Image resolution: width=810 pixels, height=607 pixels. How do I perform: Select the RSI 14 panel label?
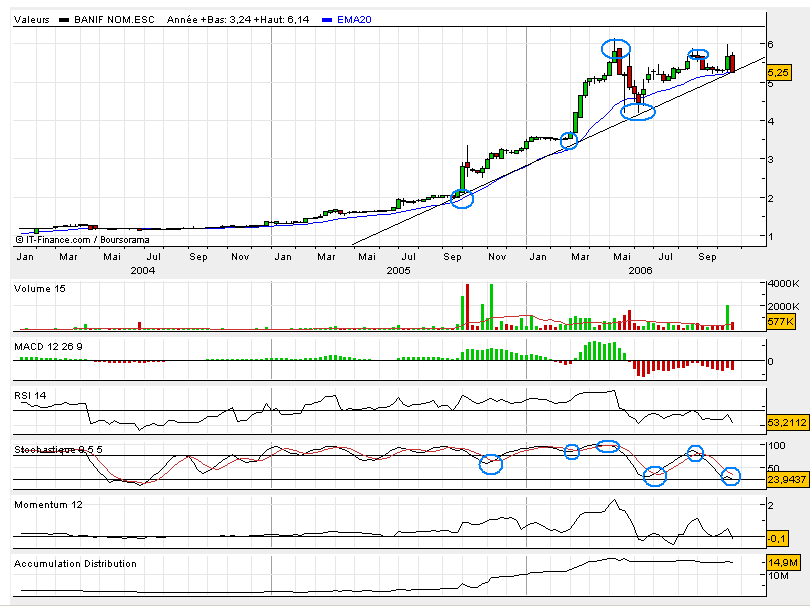pos(30,396)
